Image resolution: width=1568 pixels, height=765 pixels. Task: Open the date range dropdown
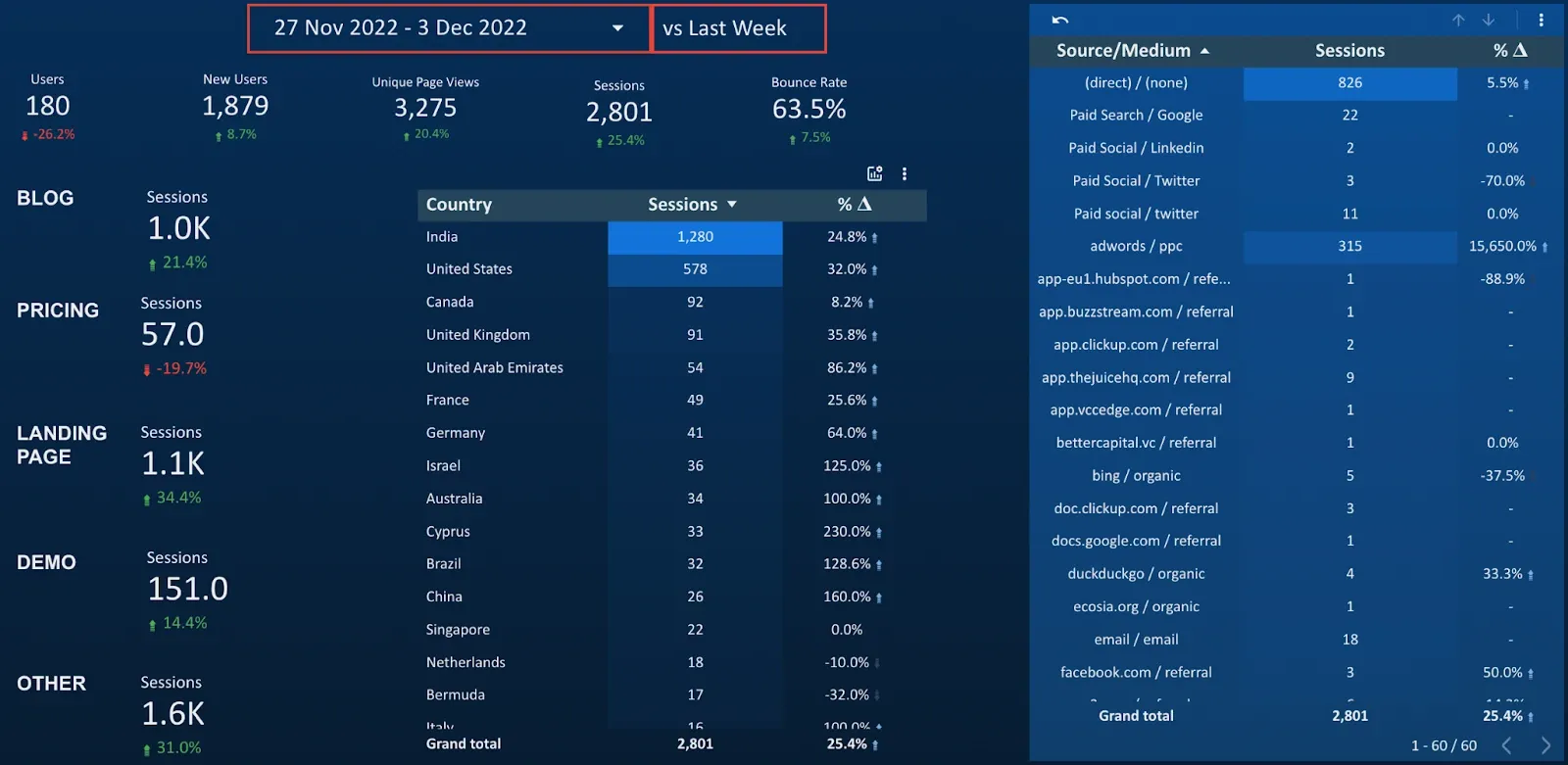point(450,28)
